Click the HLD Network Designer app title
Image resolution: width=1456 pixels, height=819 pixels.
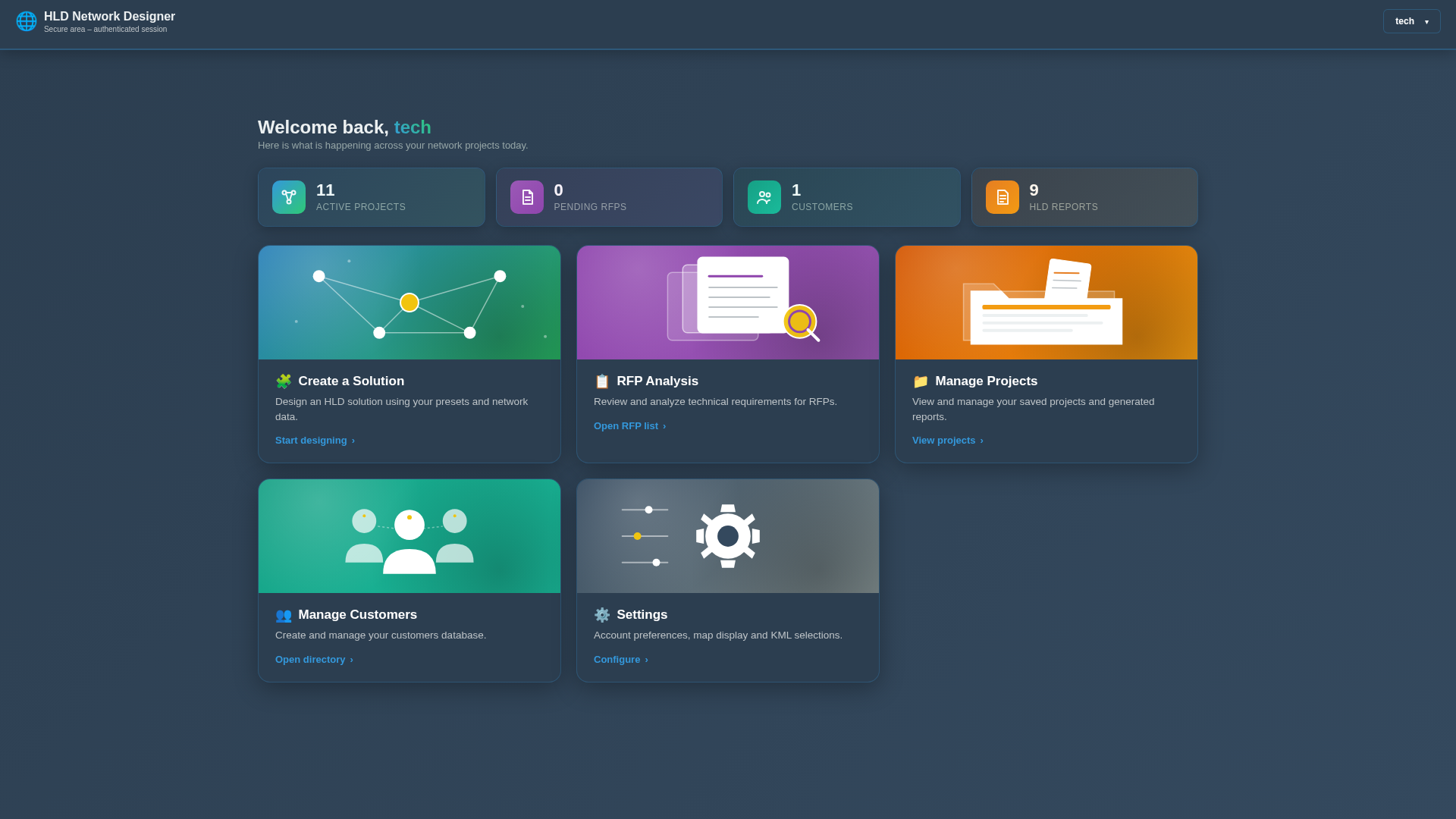(x=109, y=17)
